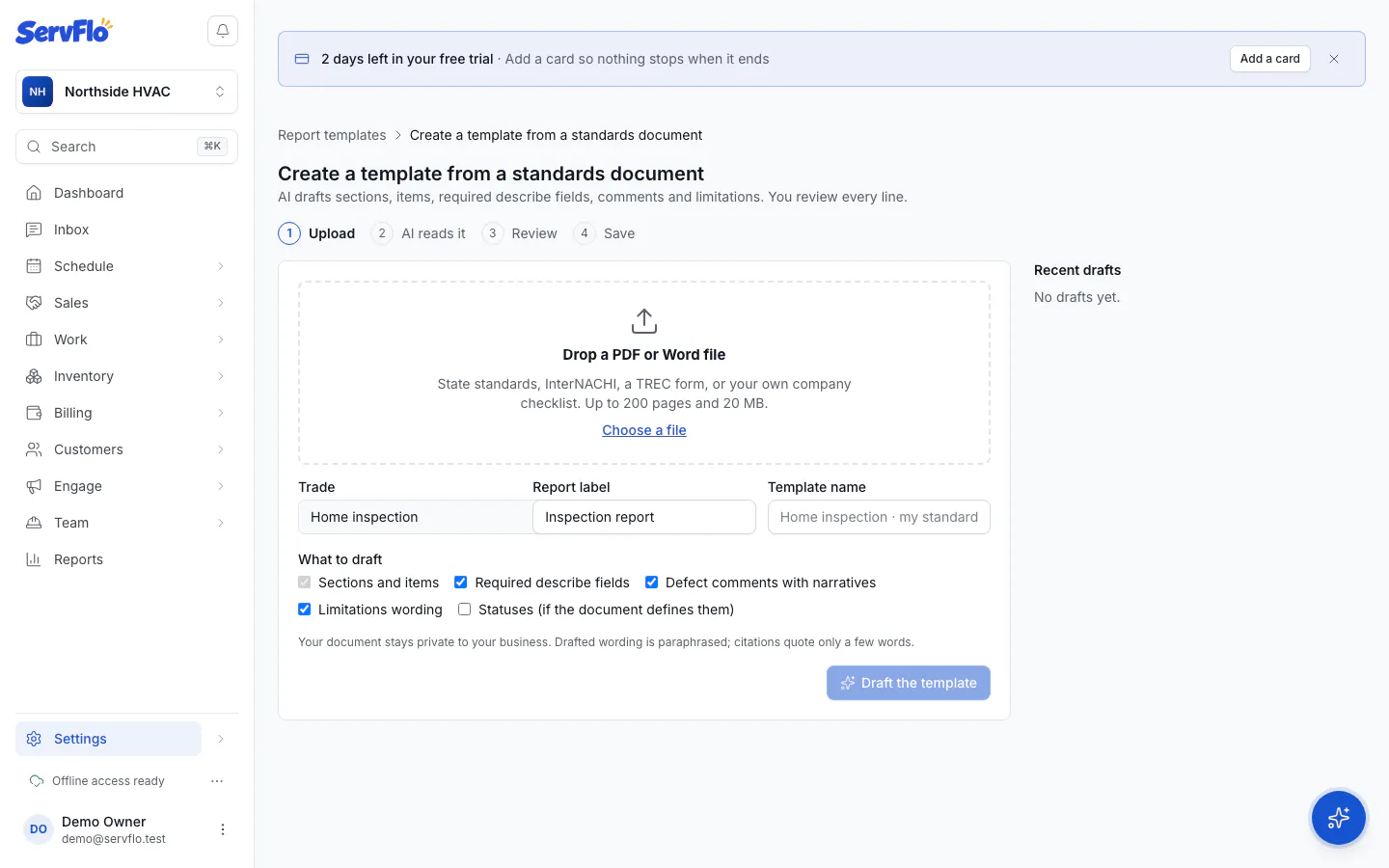The image size is (1389, 868).
Task: Open the notifications bell
Action: tap(223, 31)
